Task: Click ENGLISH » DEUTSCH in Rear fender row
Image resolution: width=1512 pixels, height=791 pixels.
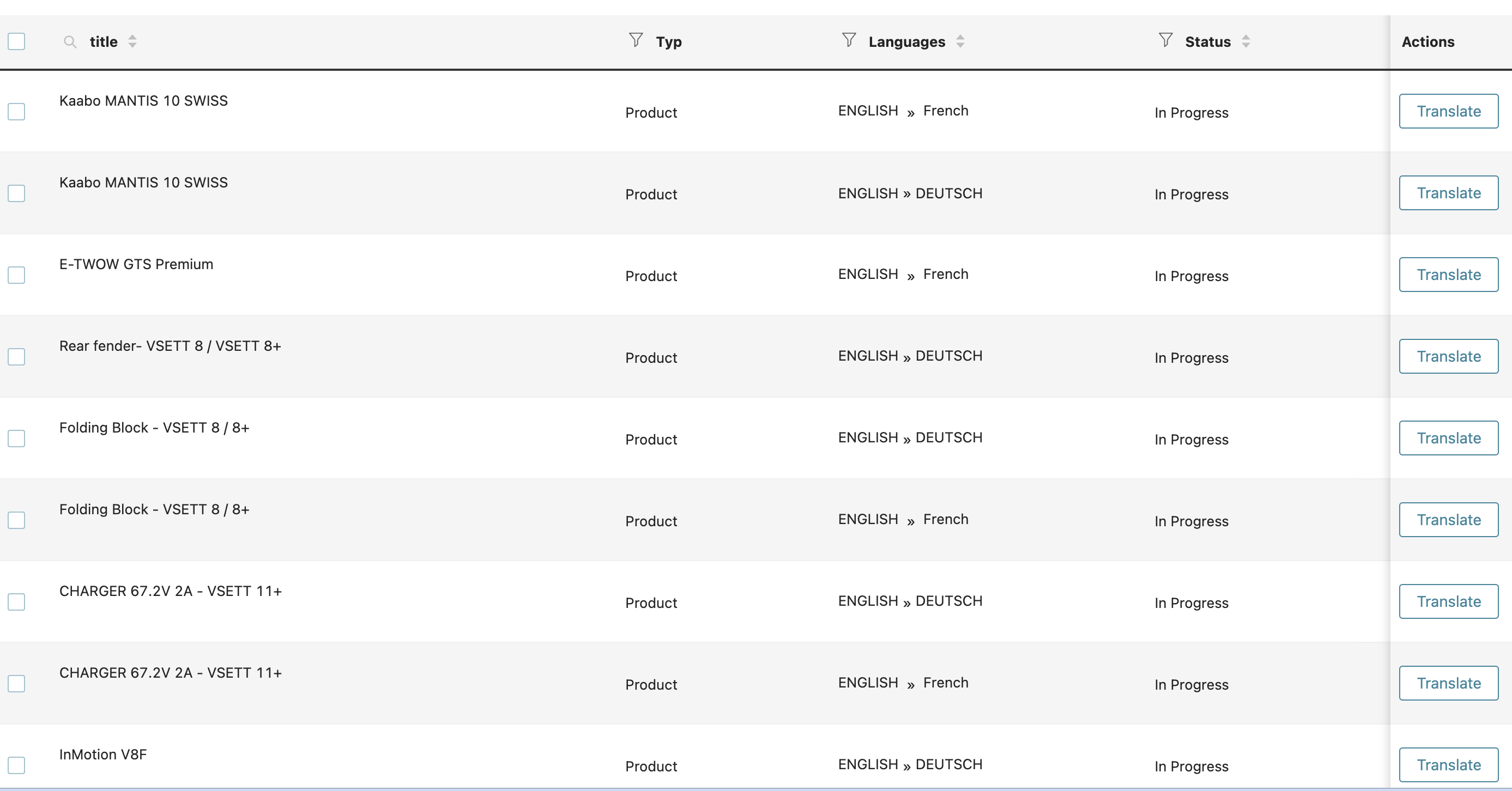Action: (x=910, y=356)
